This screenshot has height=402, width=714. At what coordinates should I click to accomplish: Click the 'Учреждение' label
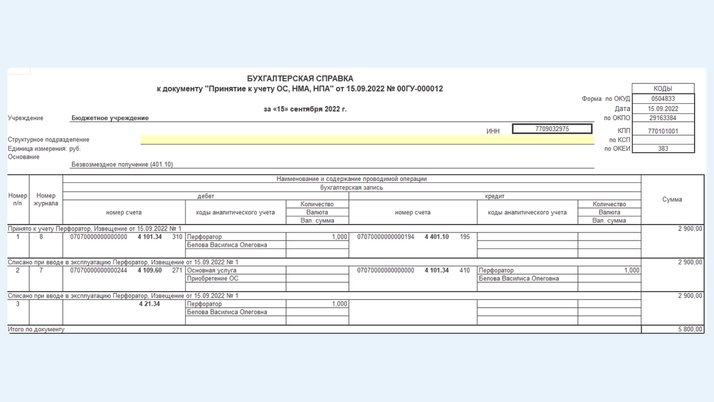click(26, 118)
